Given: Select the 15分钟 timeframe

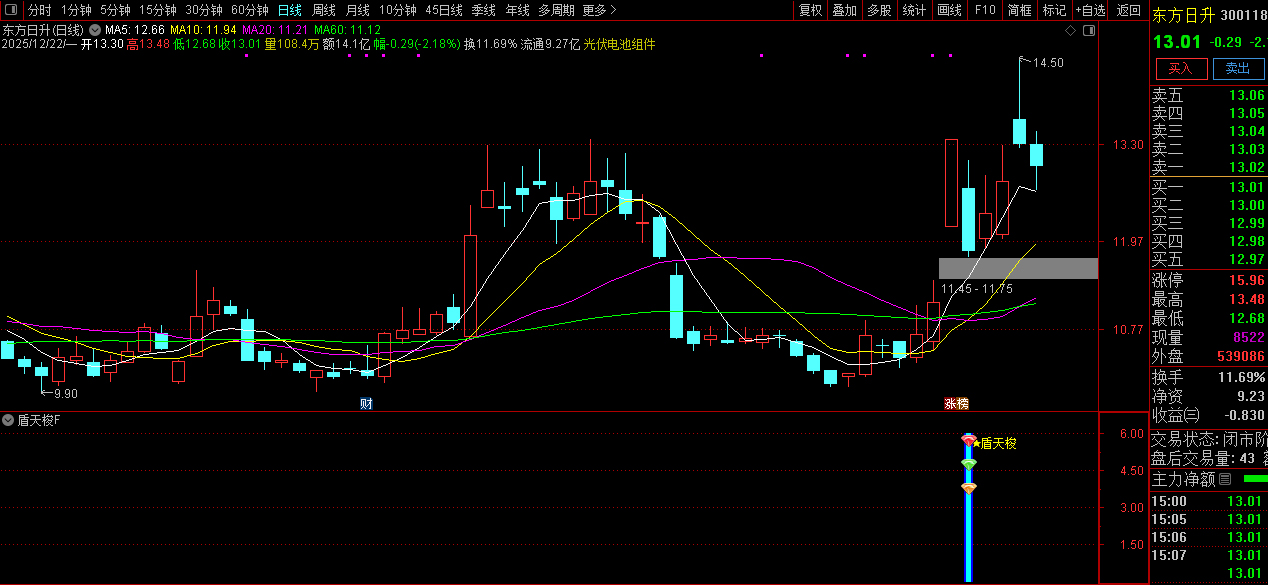Looking at the screenshot, I should pyautogui.click(x=157, y=10).
